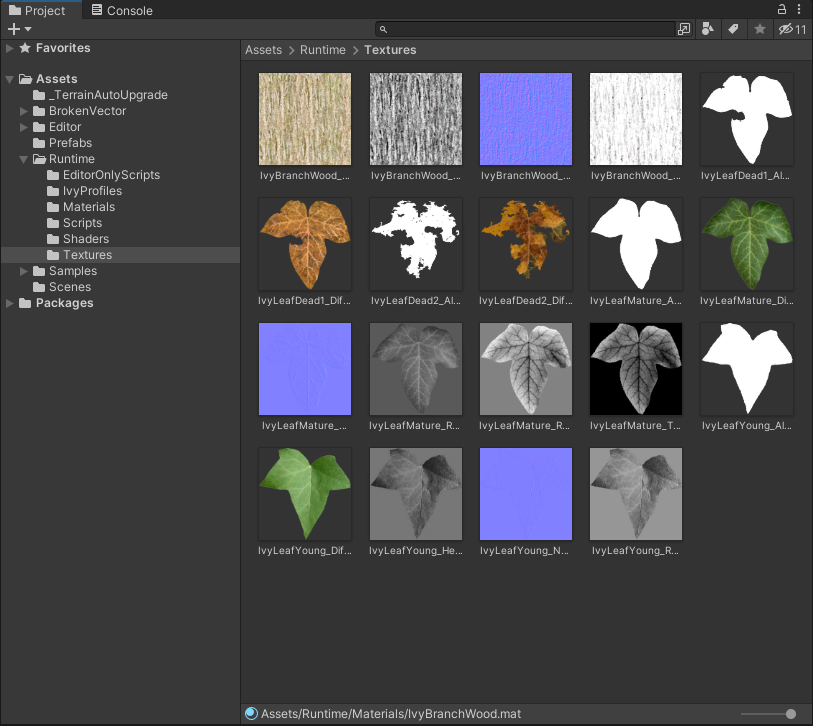813x726 pixels.
Task: Go to Runtime in the breadcrumb path
Action: (323, 50)
